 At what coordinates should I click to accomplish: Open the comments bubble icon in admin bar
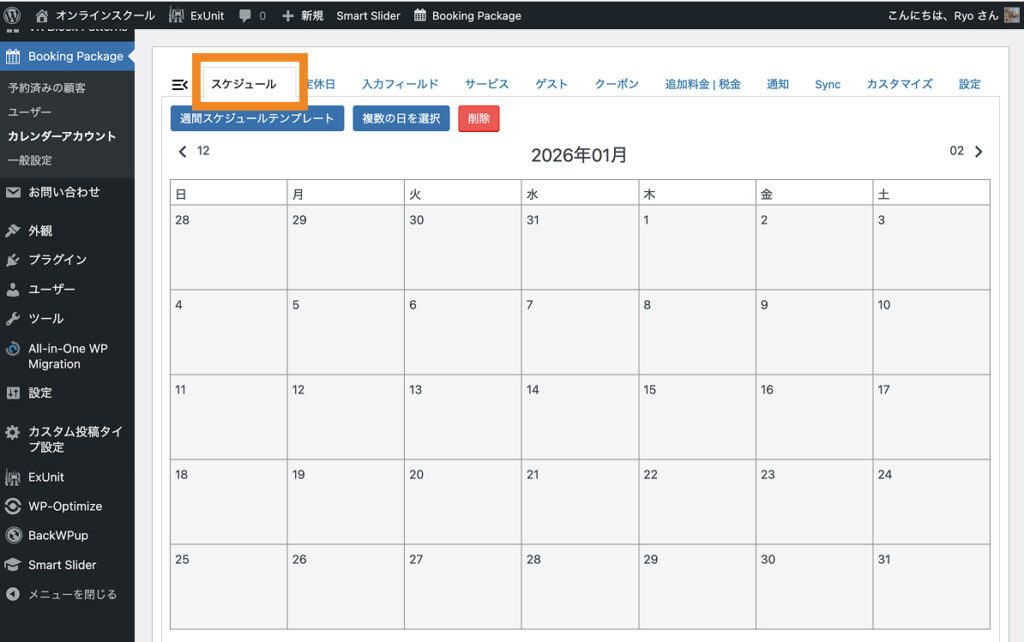(245, 16)
